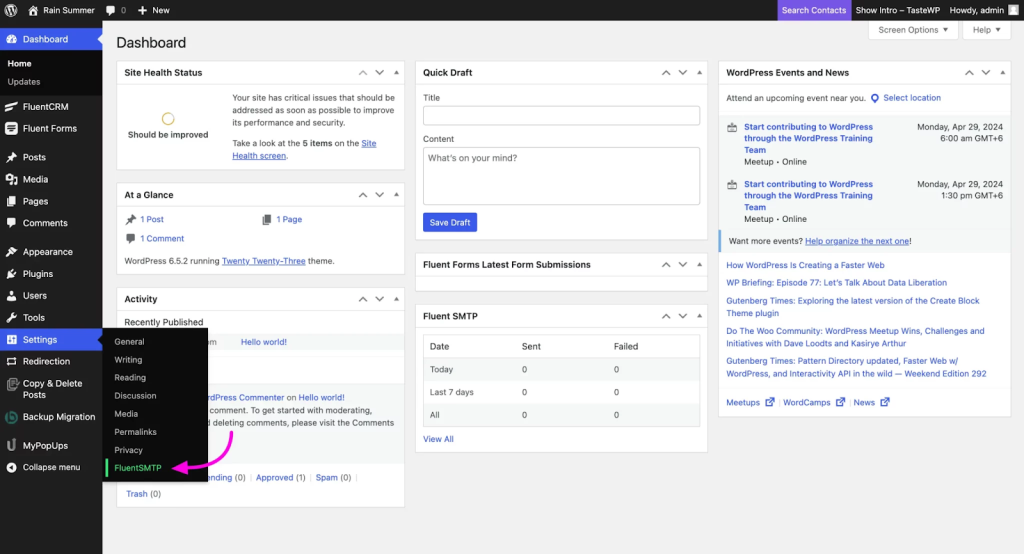Toggle the Fluent SMTP widget panel
Viewport: 1024px width, 554px height.
[x=699, y=317]
